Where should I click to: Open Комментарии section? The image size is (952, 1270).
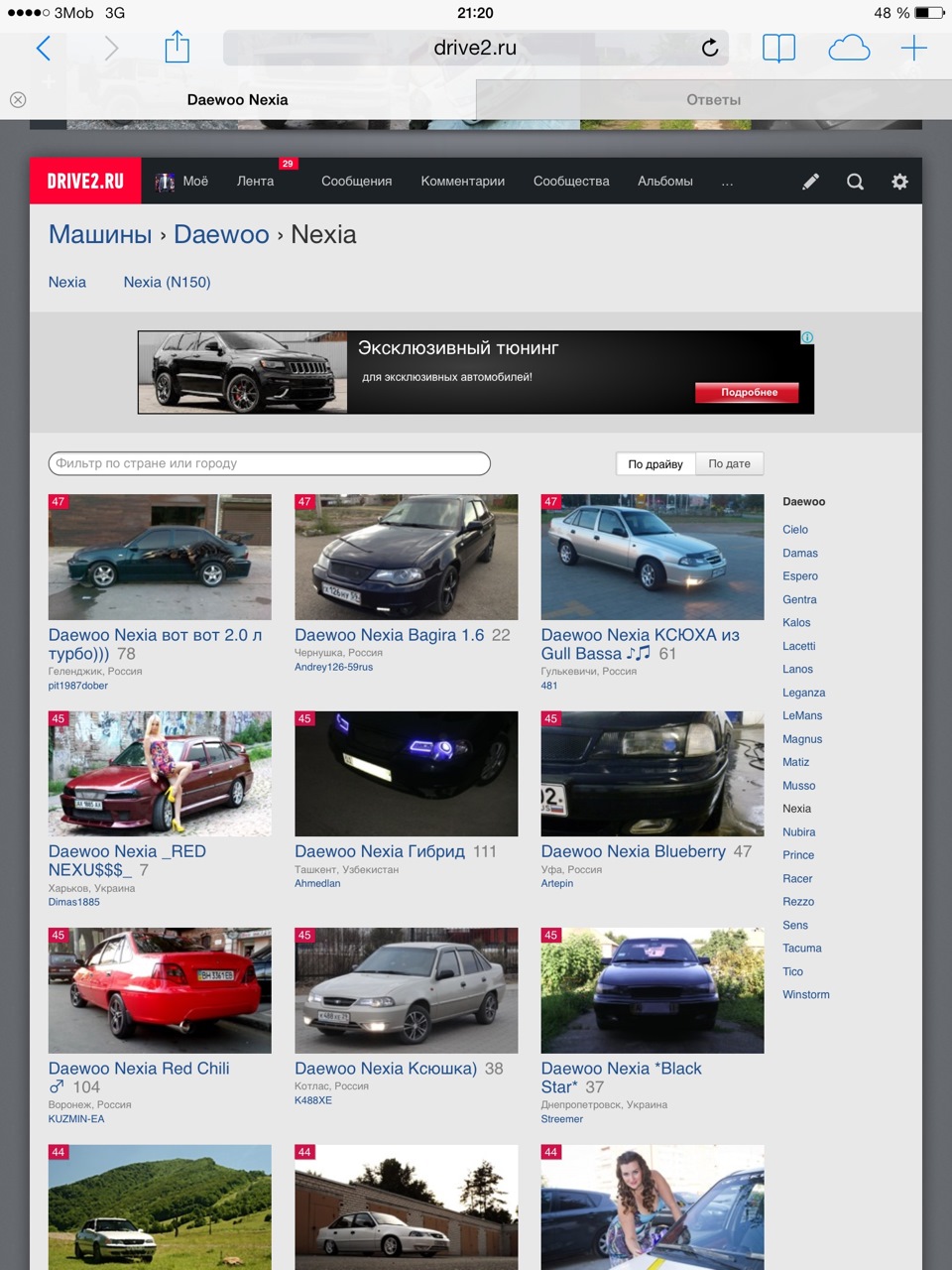[462, 182]
